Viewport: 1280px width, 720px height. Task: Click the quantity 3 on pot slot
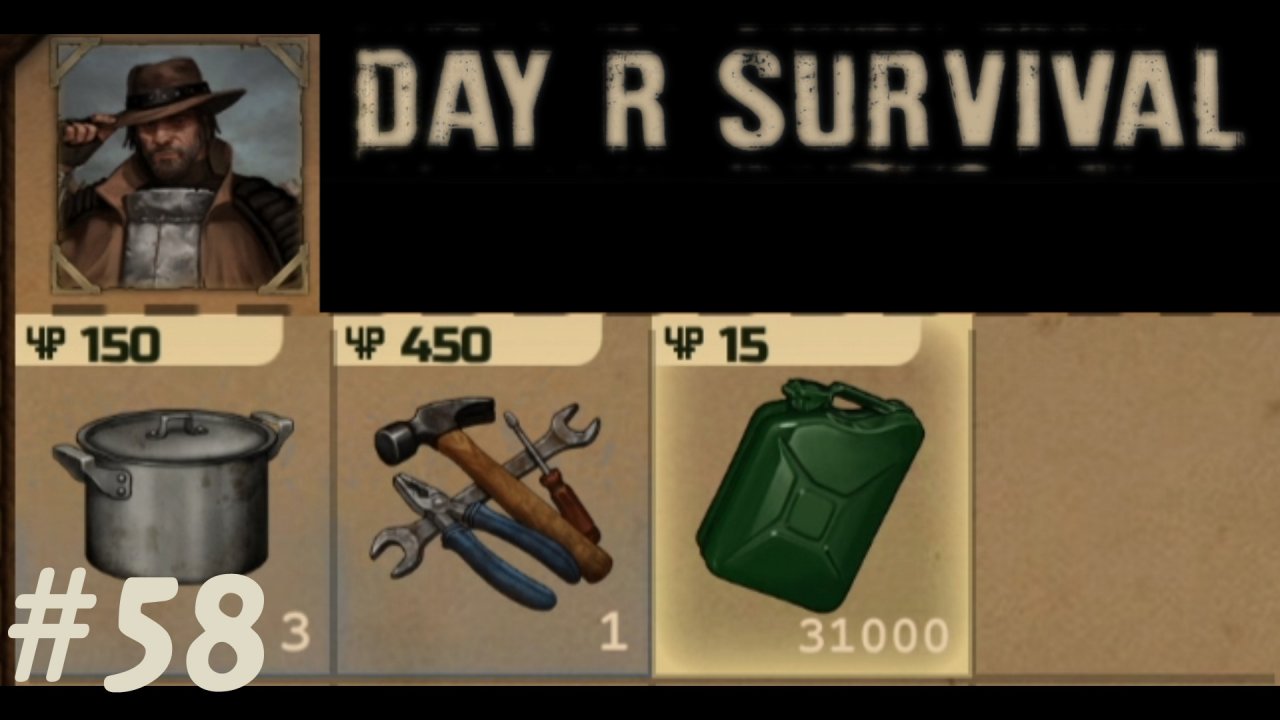coord(294,633)
